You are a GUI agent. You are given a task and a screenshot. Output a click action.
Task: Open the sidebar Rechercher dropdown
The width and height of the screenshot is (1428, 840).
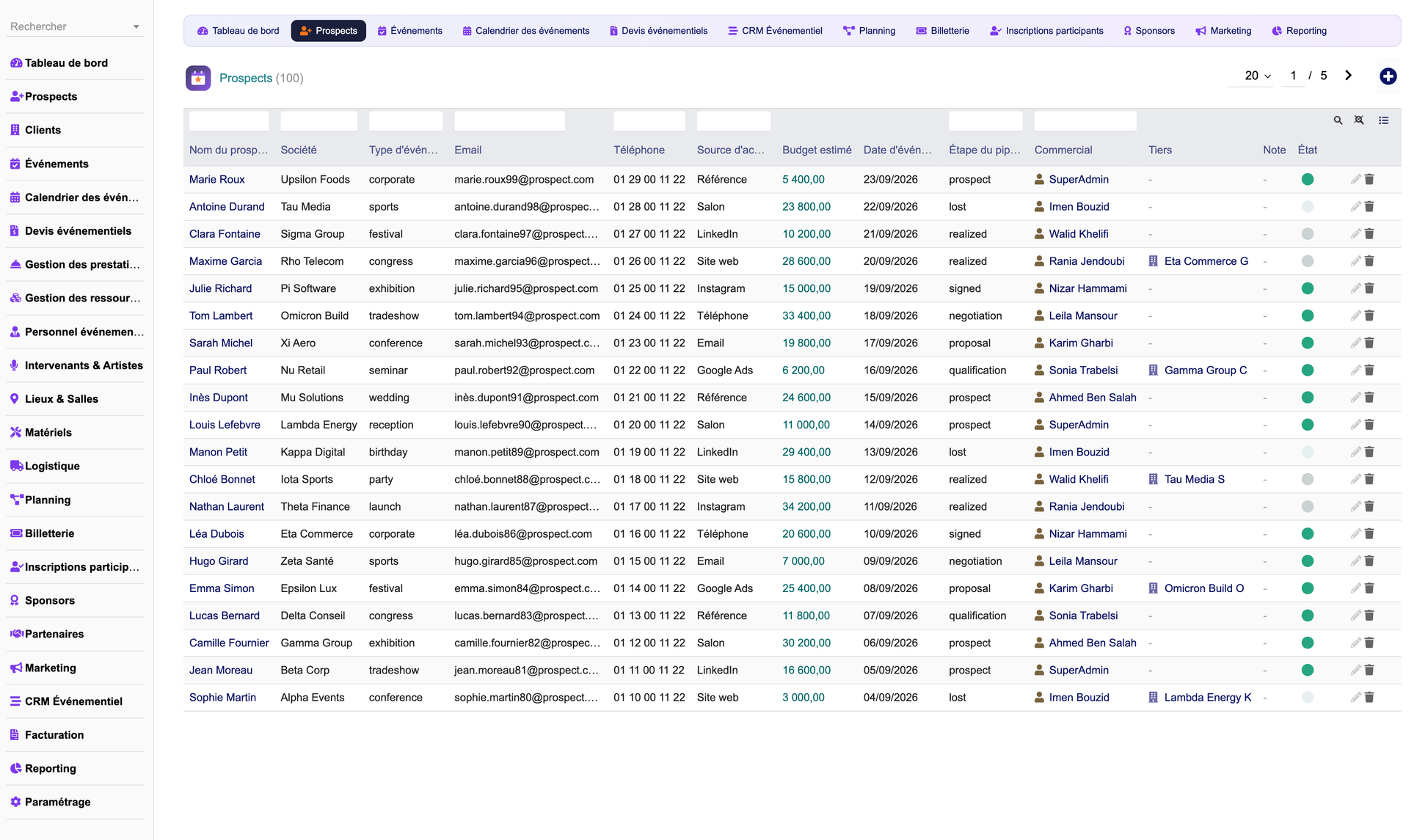(x=75, y=26)
